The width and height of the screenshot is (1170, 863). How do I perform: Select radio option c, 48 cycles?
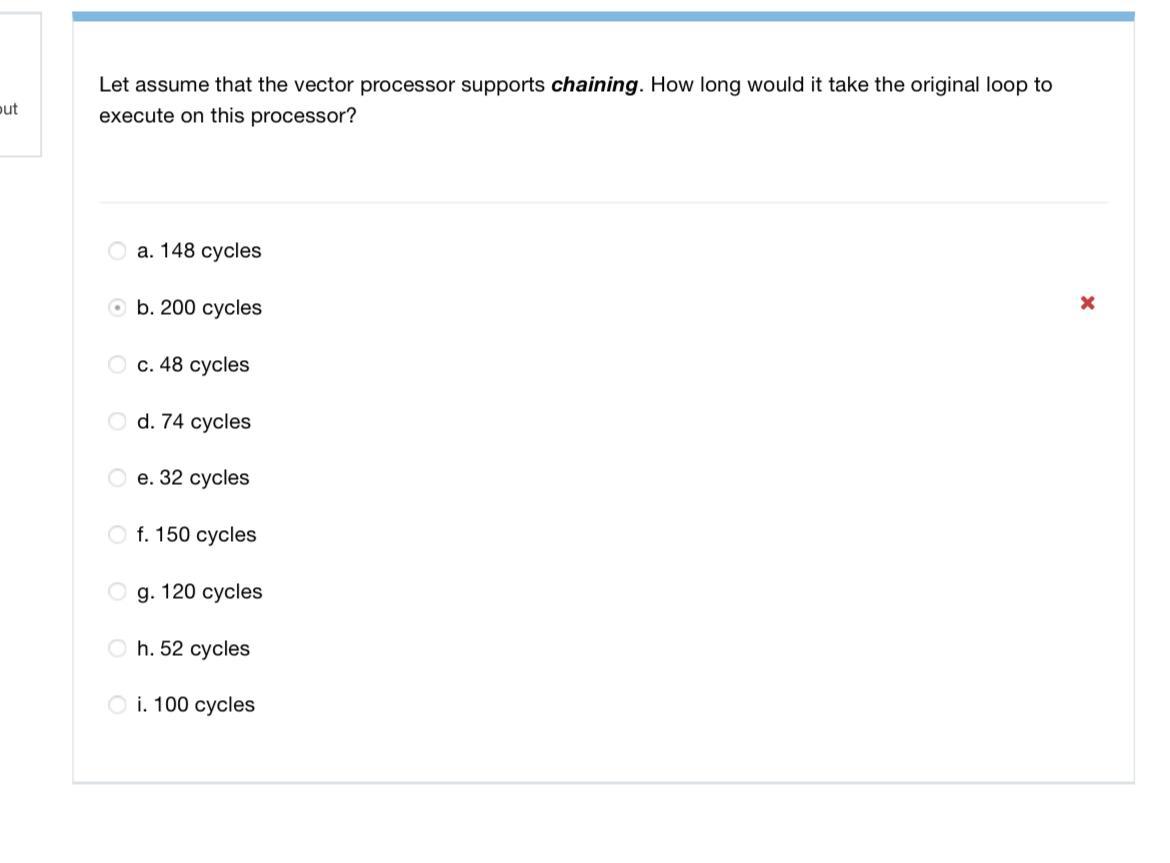click(x=117, y=363)
